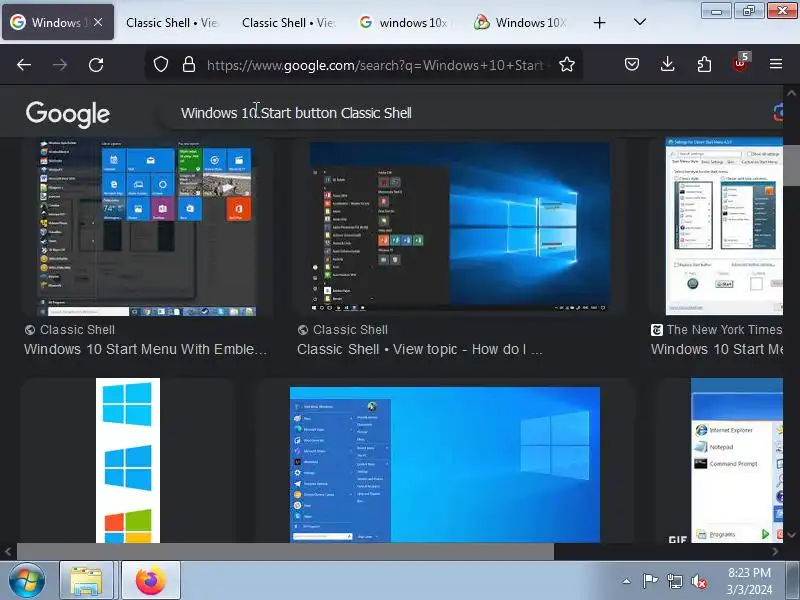Click the scroll down arrow

[791, 535]
